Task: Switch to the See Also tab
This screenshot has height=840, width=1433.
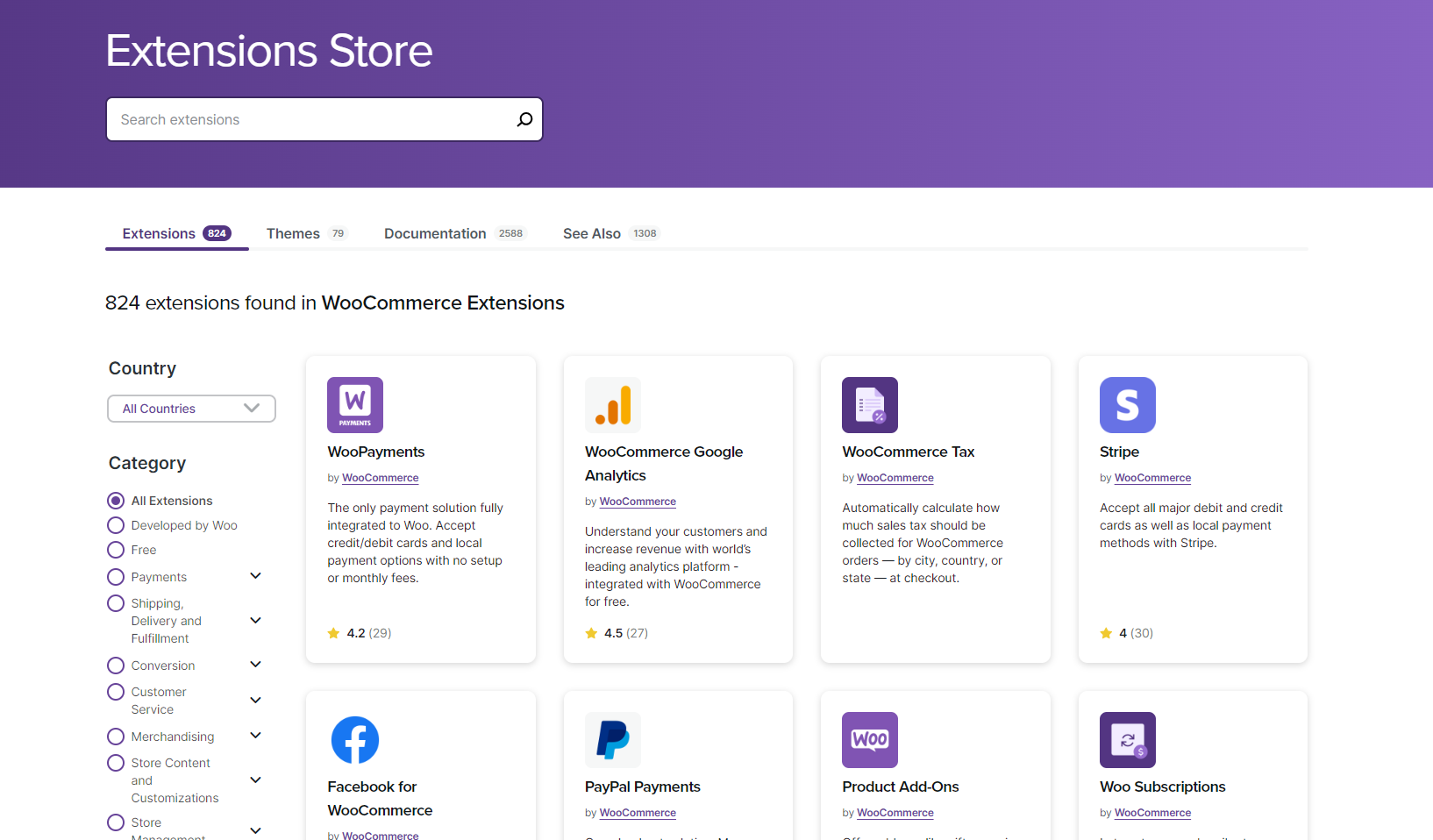Action: pos(611,233)
